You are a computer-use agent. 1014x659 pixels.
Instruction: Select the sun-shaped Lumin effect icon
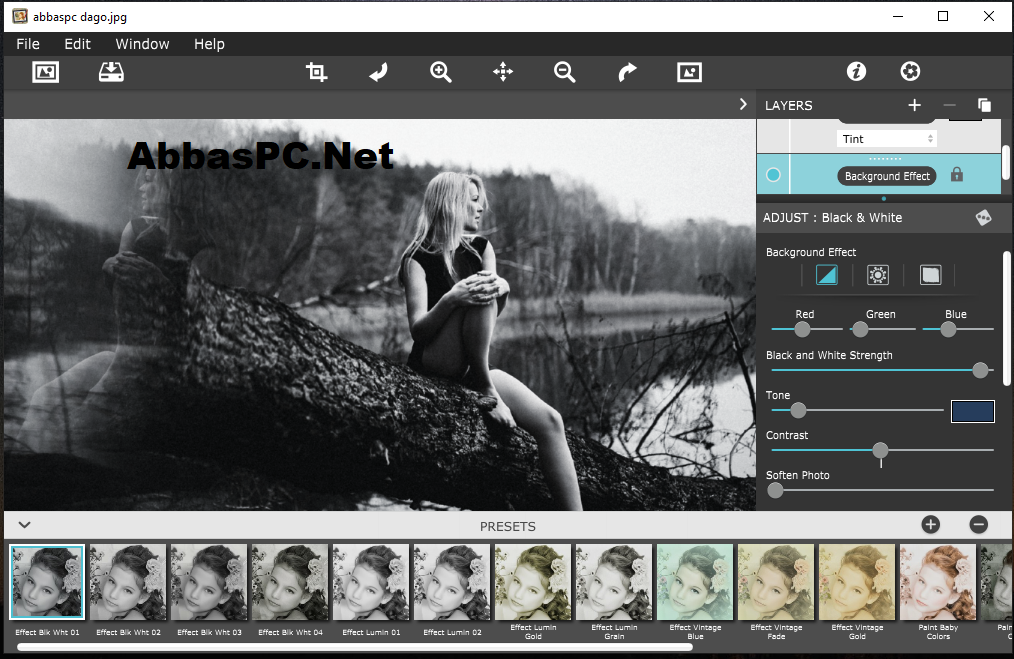pos(878,275)
